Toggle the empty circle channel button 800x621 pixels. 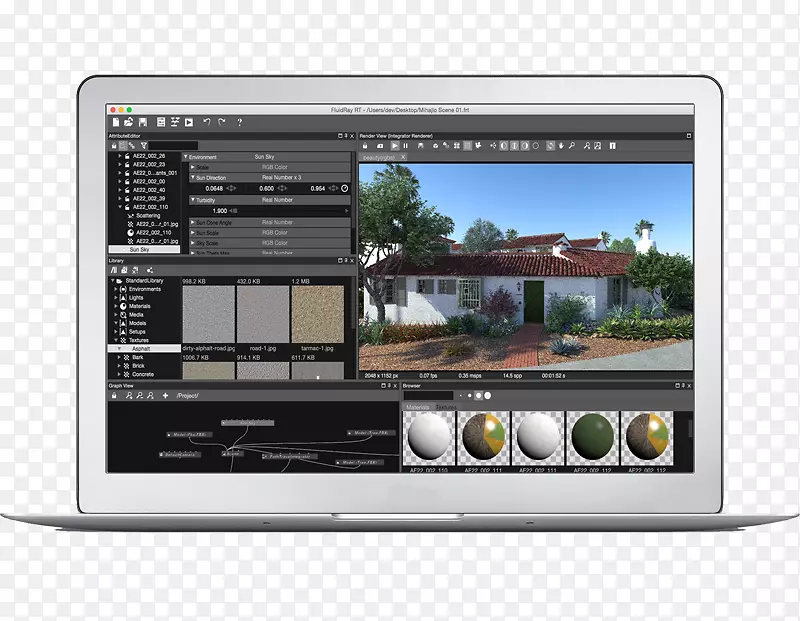[x=536, y=146]
